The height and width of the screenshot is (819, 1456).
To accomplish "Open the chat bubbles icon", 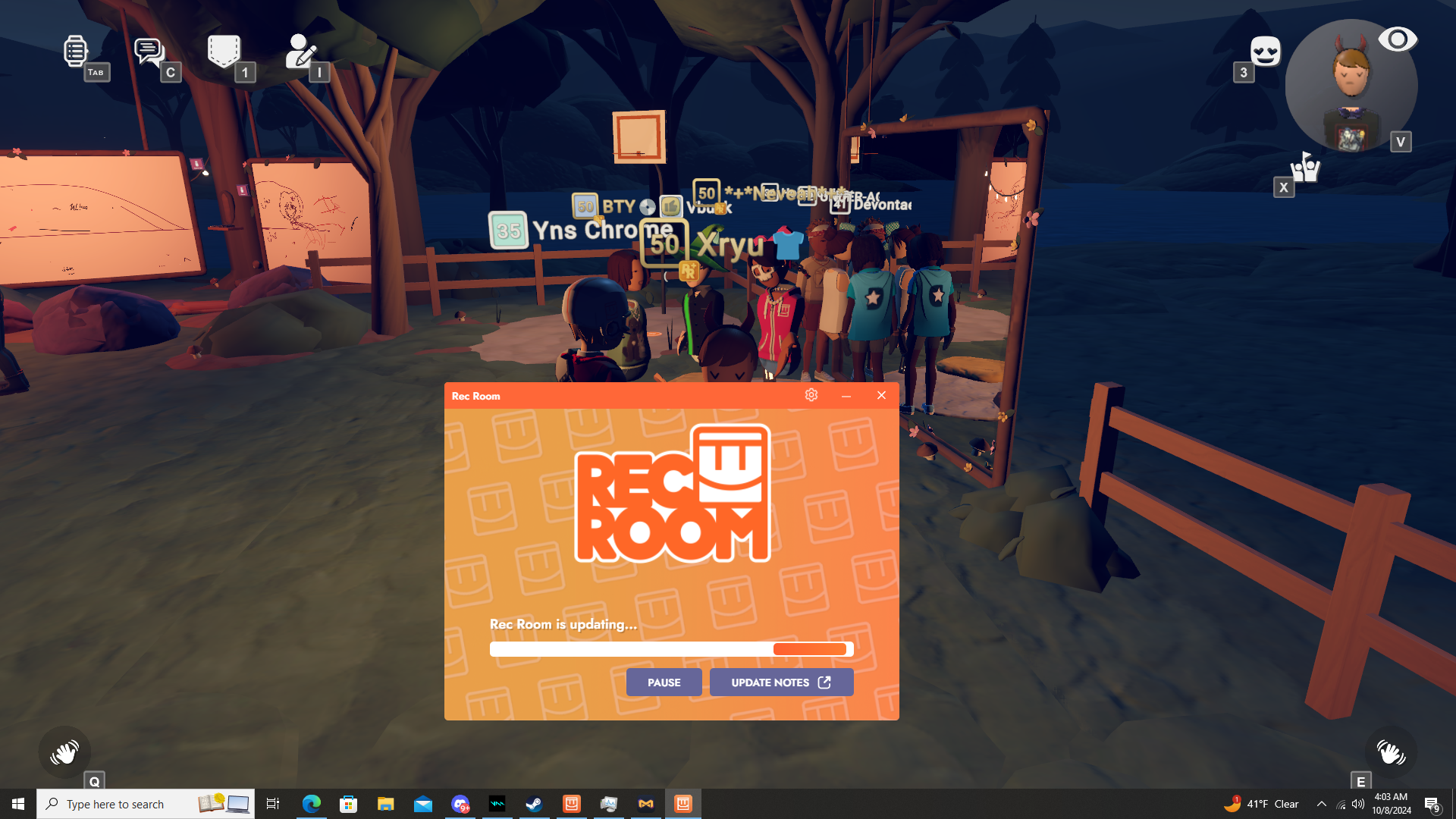I will [149, 52].
